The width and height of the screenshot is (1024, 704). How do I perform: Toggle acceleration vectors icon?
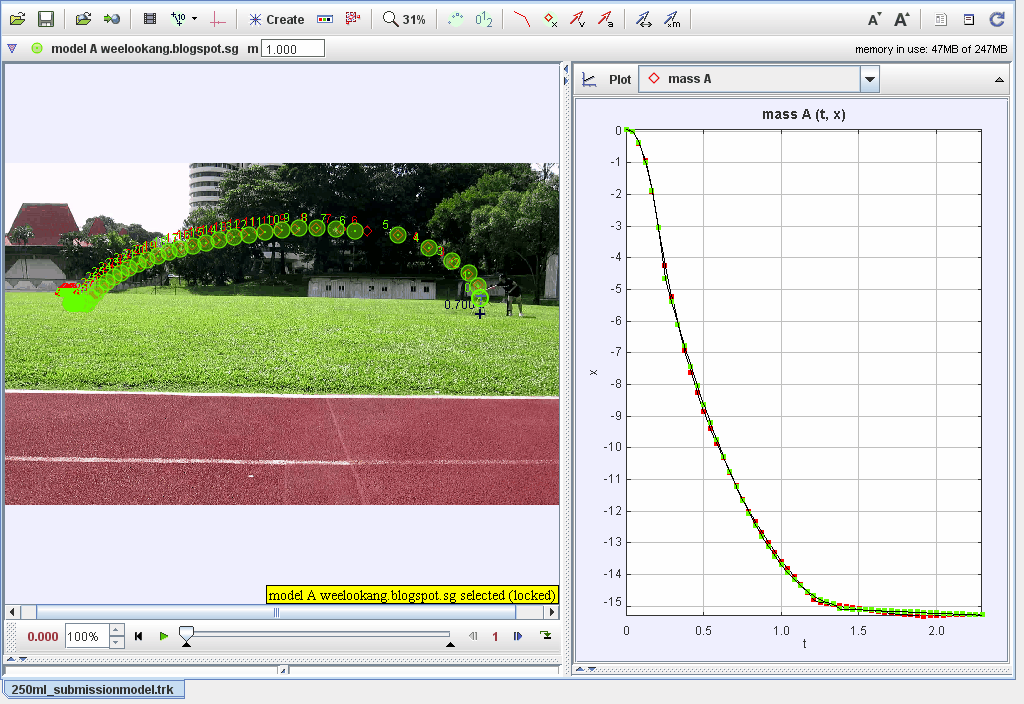(606, 20)
